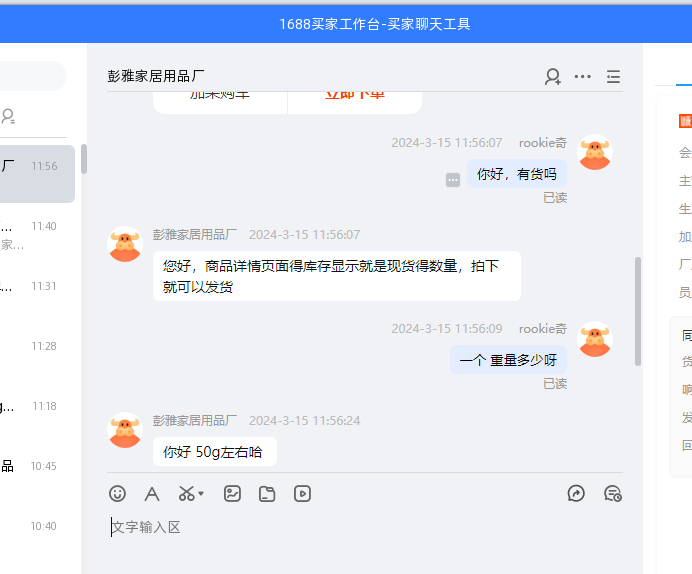Screen dimensions: 692x574
Task: Click the forward arrow circle icon
Action: tap(576, 493)
